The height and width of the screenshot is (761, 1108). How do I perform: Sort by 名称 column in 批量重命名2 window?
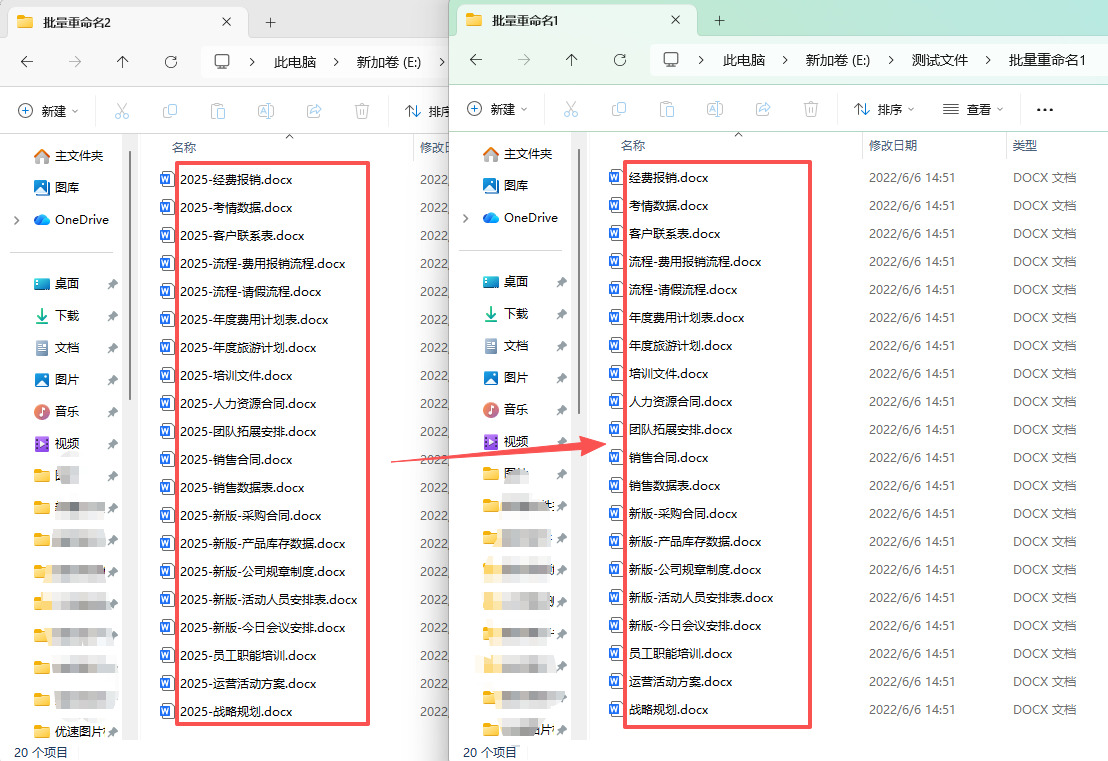184,147
